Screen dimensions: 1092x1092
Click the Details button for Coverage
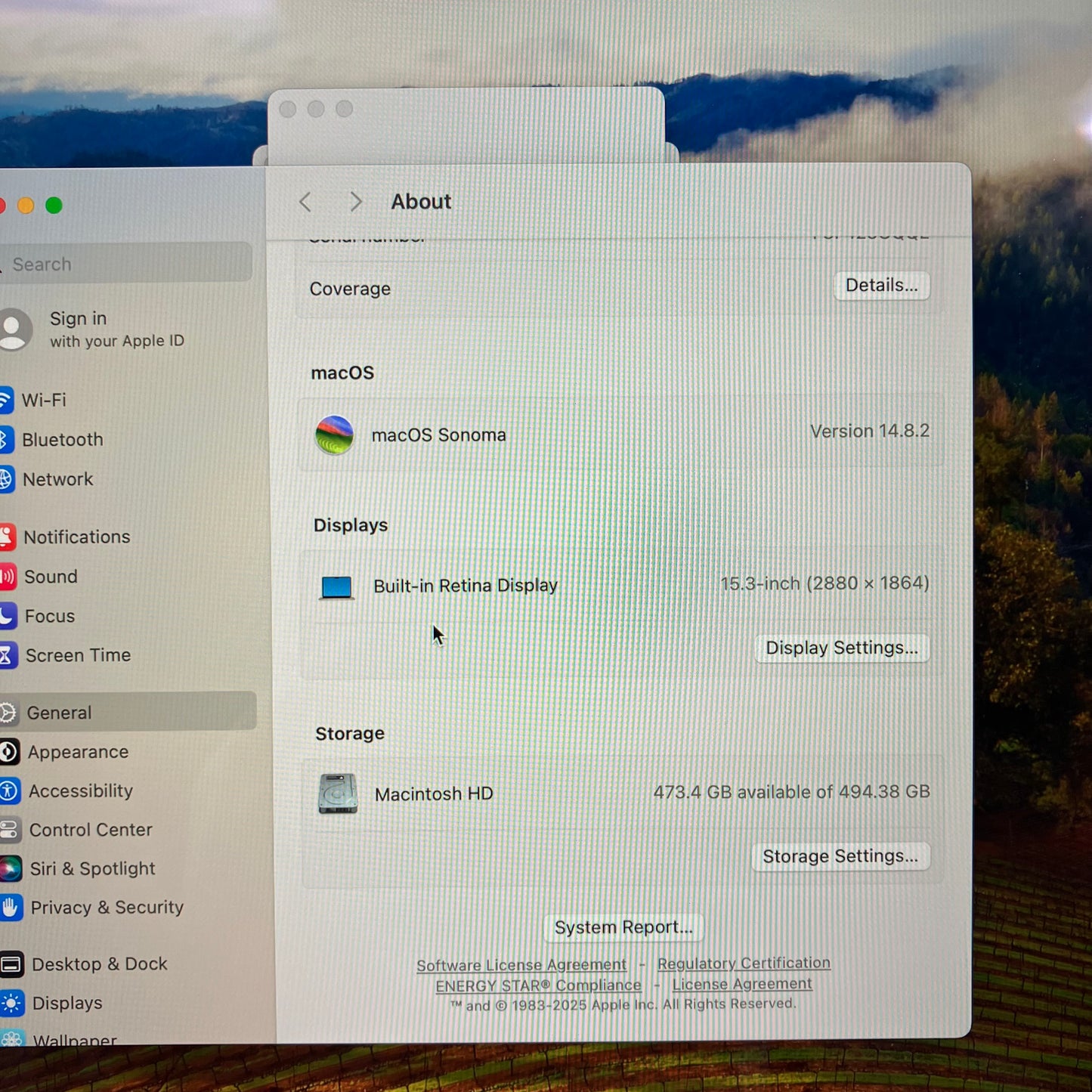pyautogui.click(x=881, y=286)
